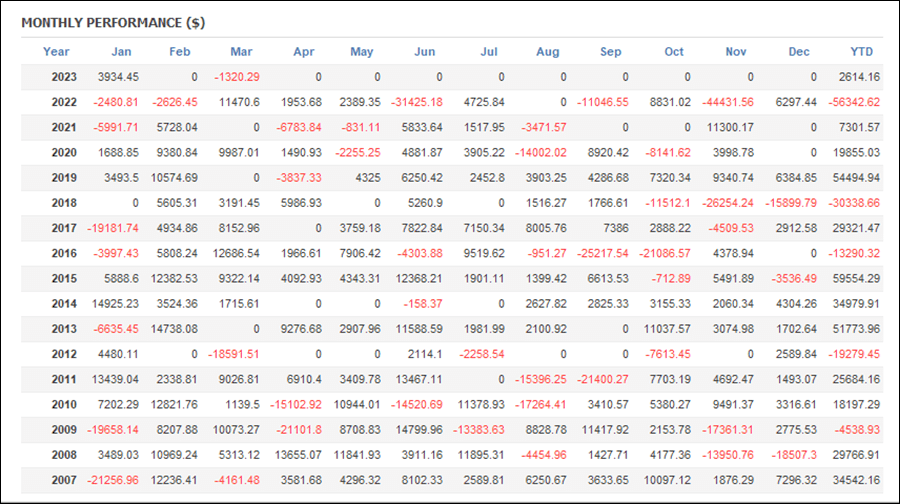Select February 2013 value 14738.08

point(174,329)
